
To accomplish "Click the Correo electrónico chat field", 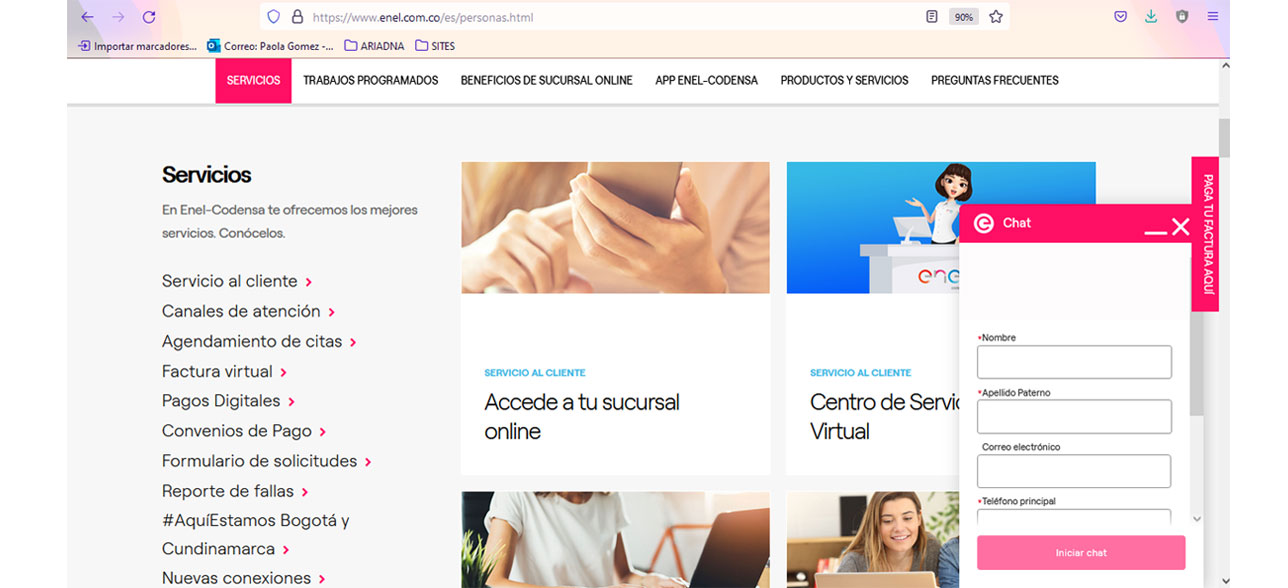I will click(1074, 471).
